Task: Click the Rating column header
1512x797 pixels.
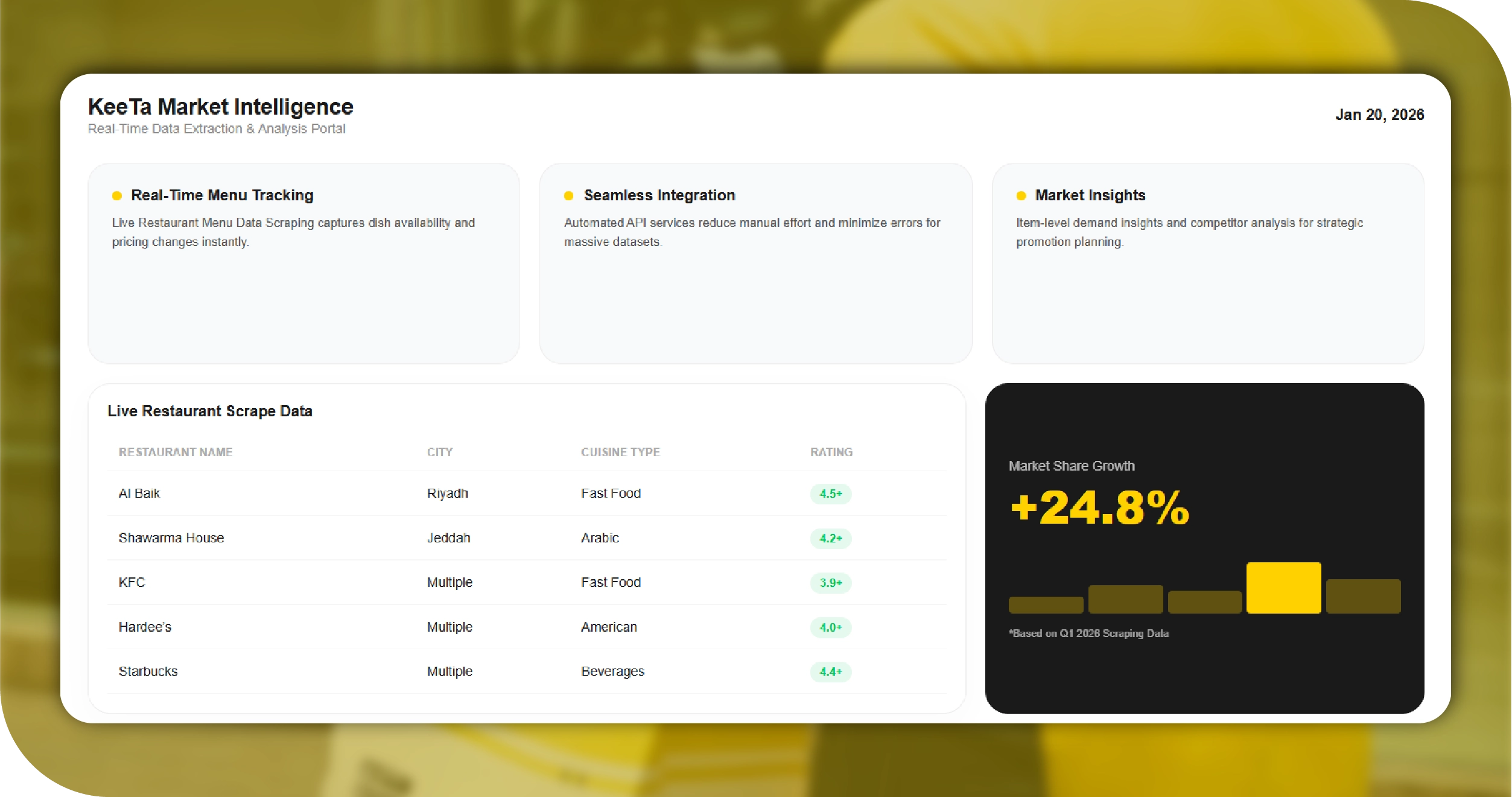Action: [831, 452]
